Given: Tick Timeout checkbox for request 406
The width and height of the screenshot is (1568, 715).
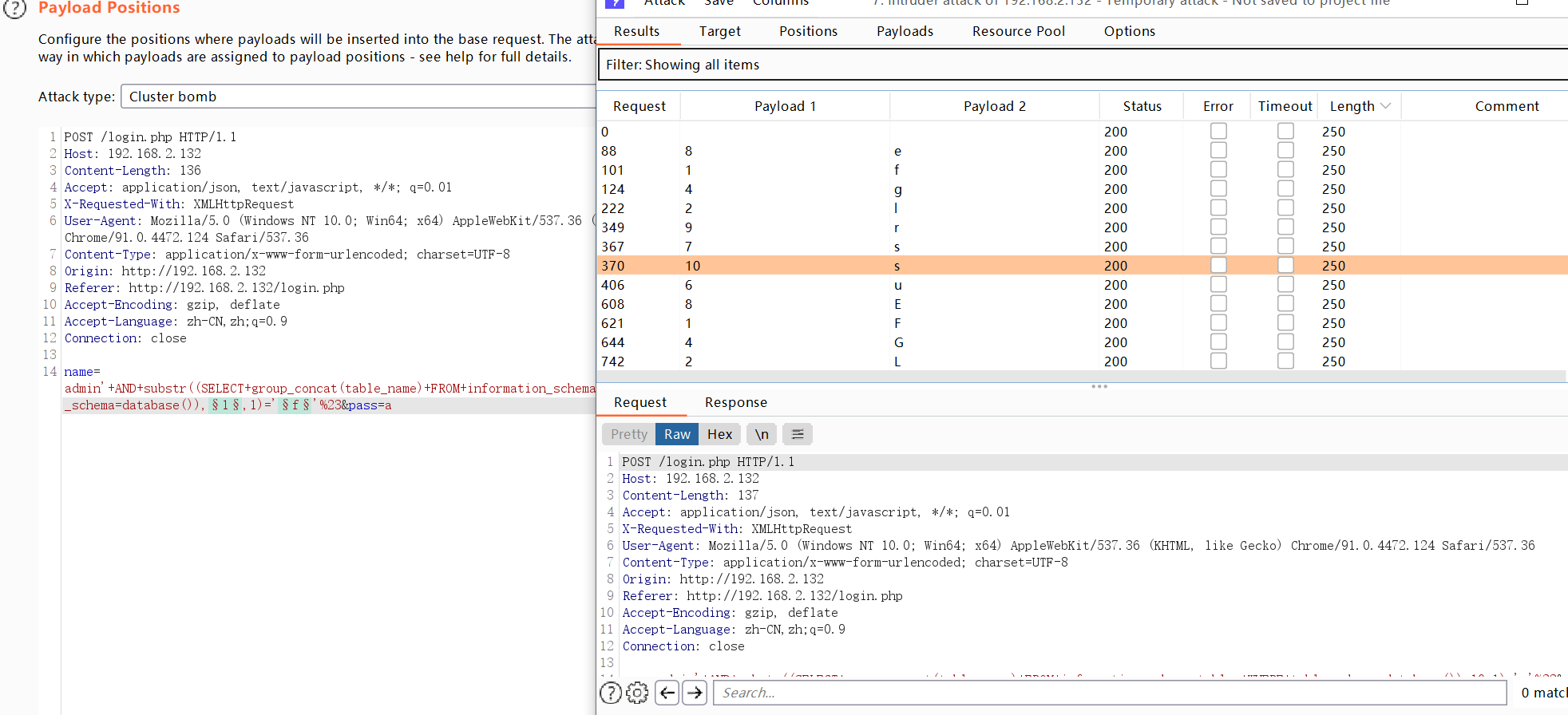Looking at the screenshot, I should pos(1285,284).
